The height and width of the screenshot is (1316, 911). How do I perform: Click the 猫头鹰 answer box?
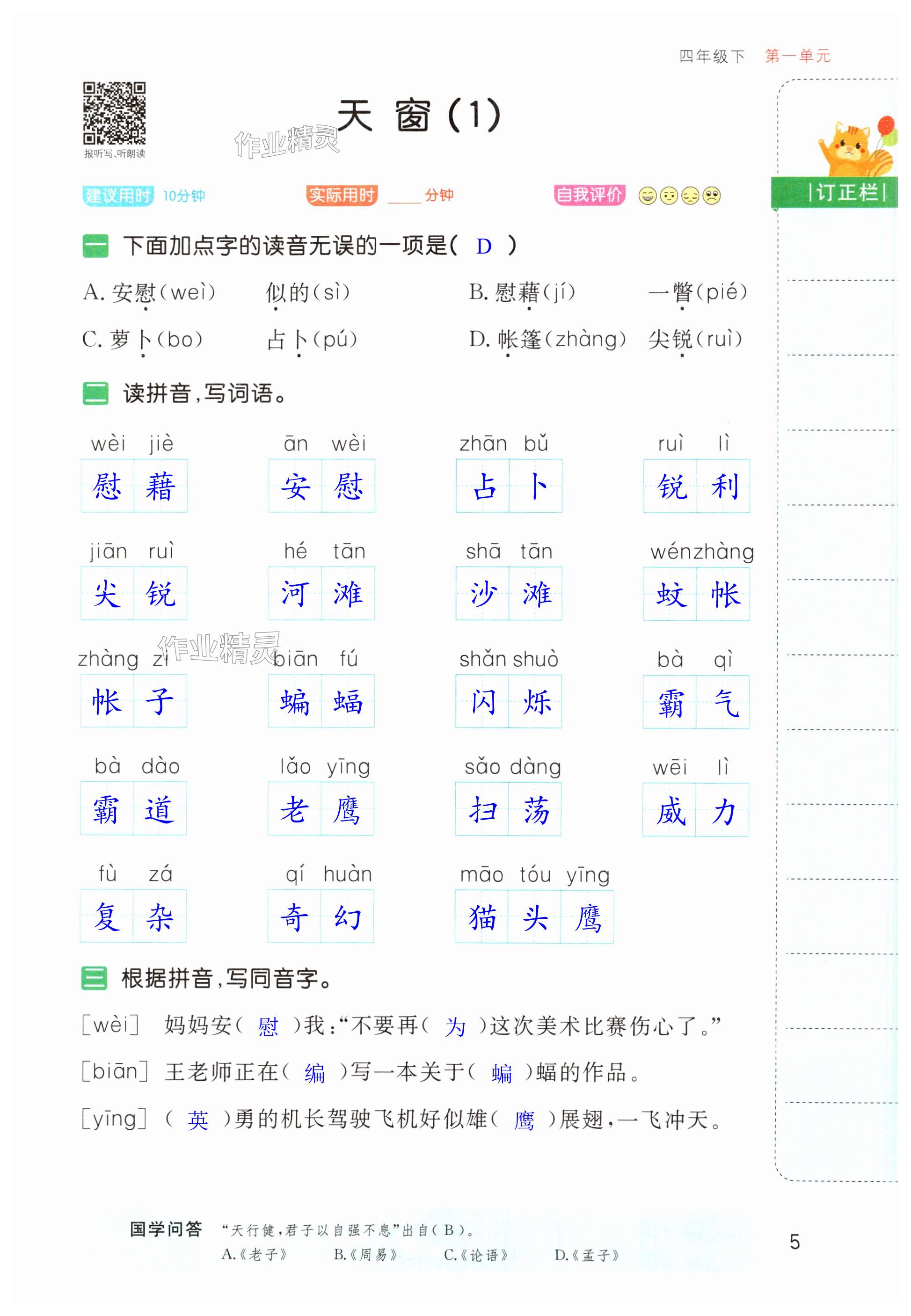pyautogui.click(x=534, y=916)
